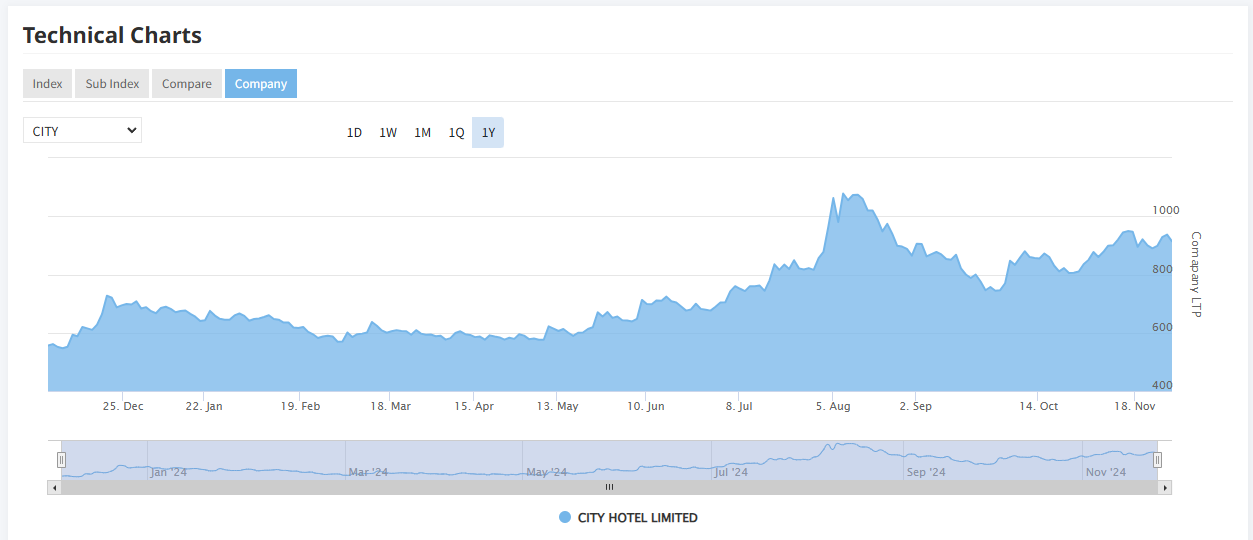The height and width of the screenshot is (540, 1253).
Task: Choose the 1D time range
Action: point(354,133)
